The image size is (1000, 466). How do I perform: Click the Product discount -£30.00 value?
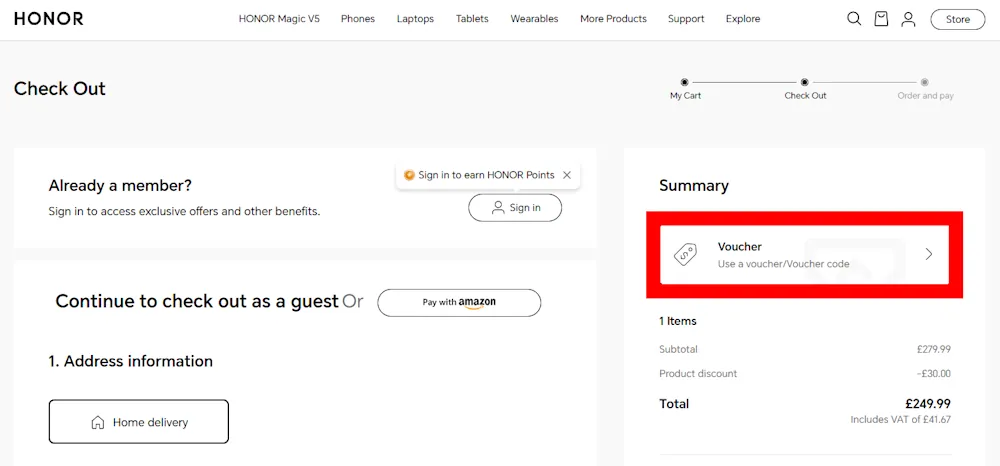(933, 374)
